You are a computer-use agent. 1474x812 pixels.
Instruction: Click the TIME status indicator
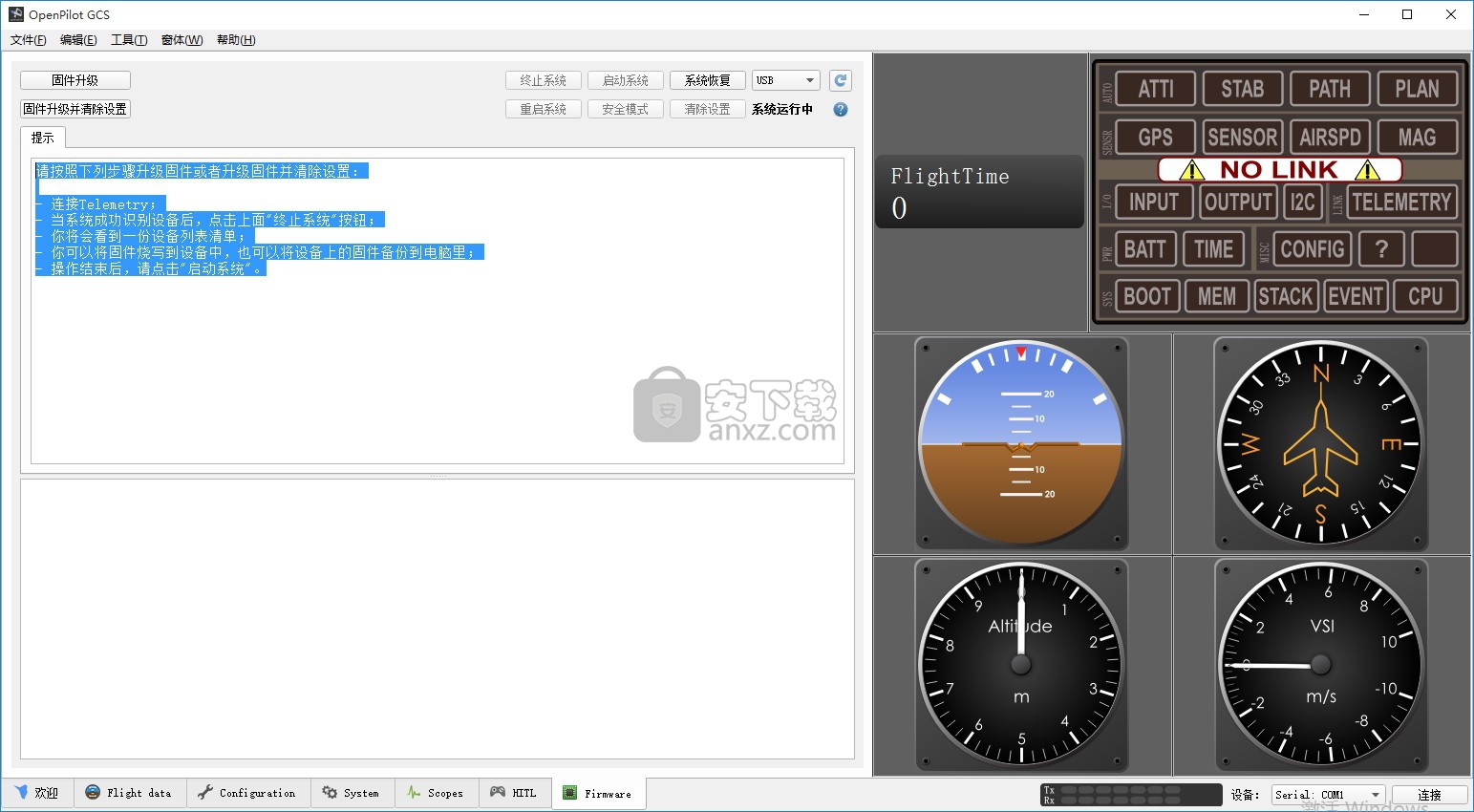pyautogui.click(x=1213, y=249)
